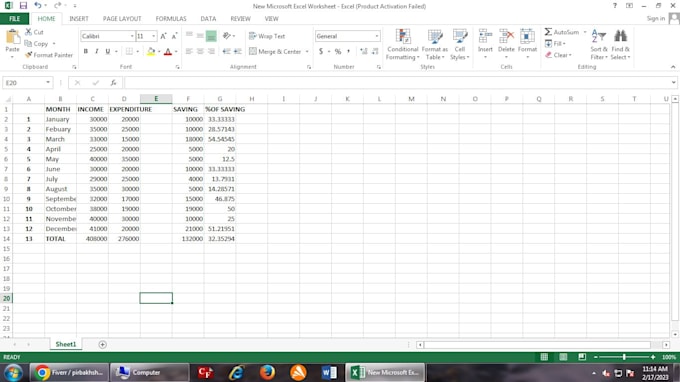Select column E header
Viewport: 680px width, 382px height.
click(156, 99)
